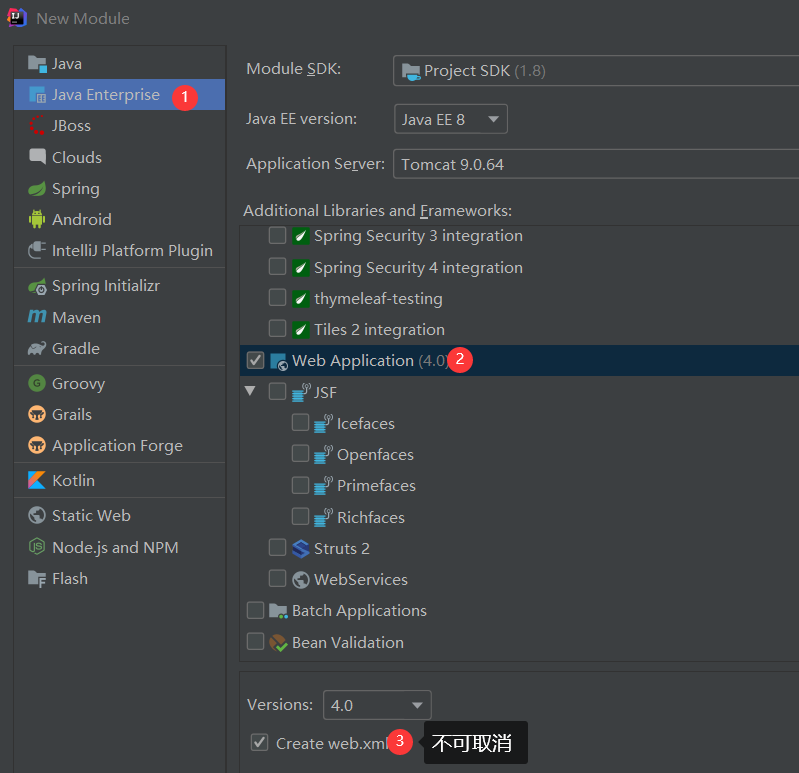Image resolution: width=799 pixels, height=773 pixels.
Task: Select Node.js and NPM module type
Action: 119,547
